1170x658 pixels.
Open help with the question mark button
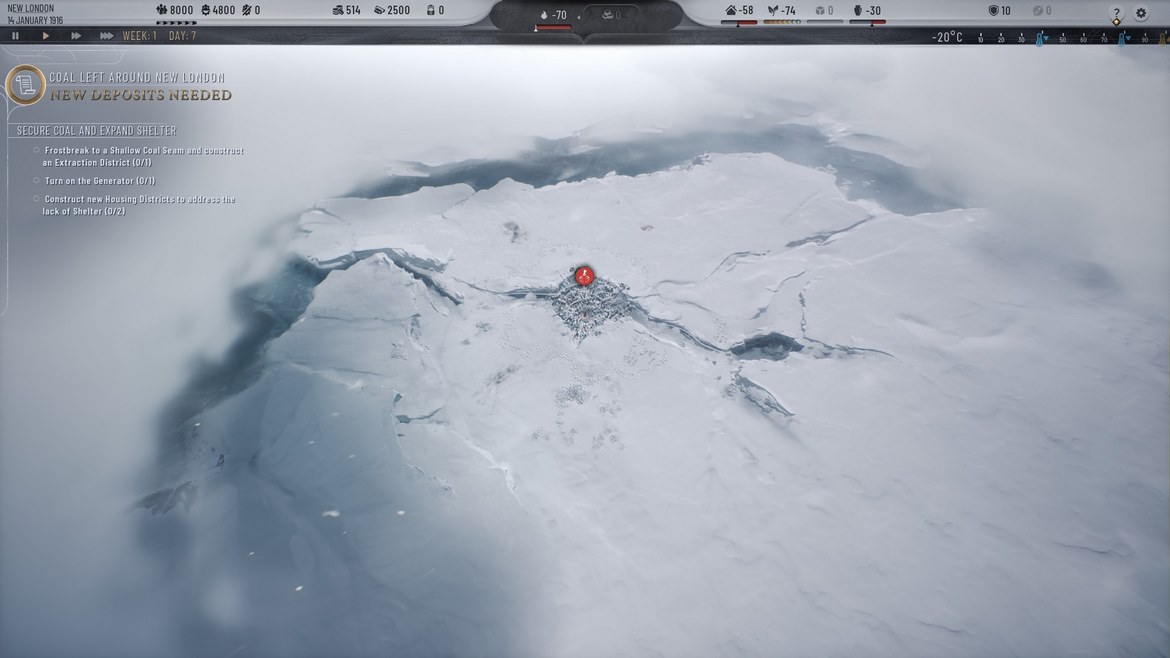[x=1116, y=13]
